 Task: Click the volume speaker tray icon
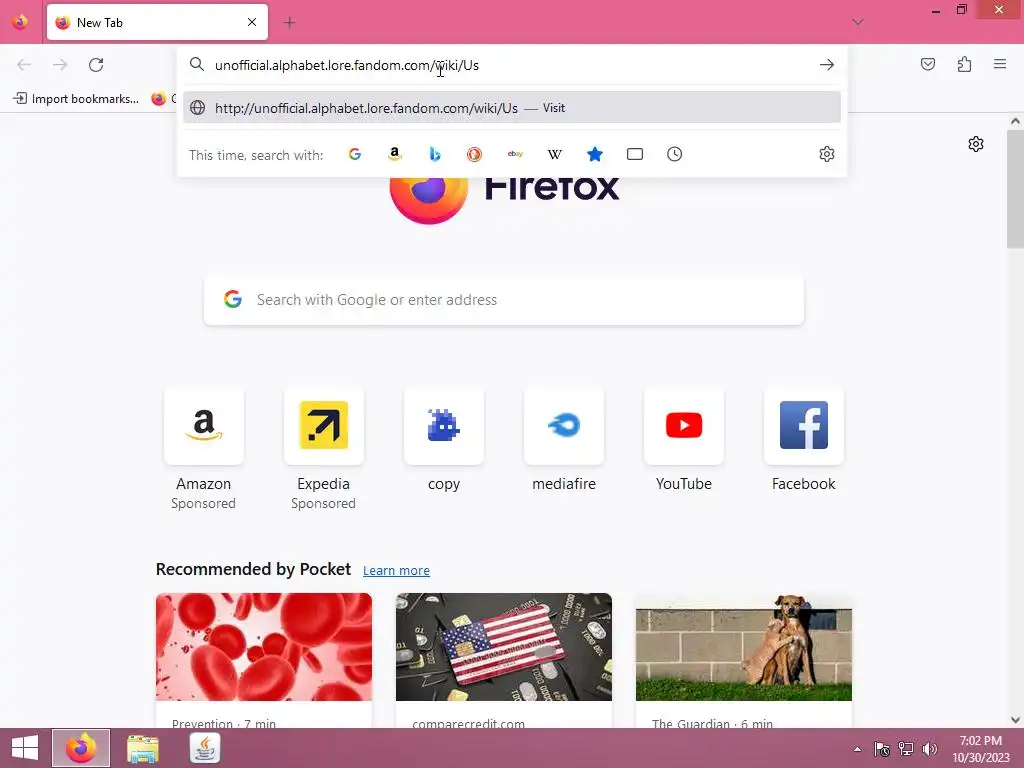coord(929,749)
